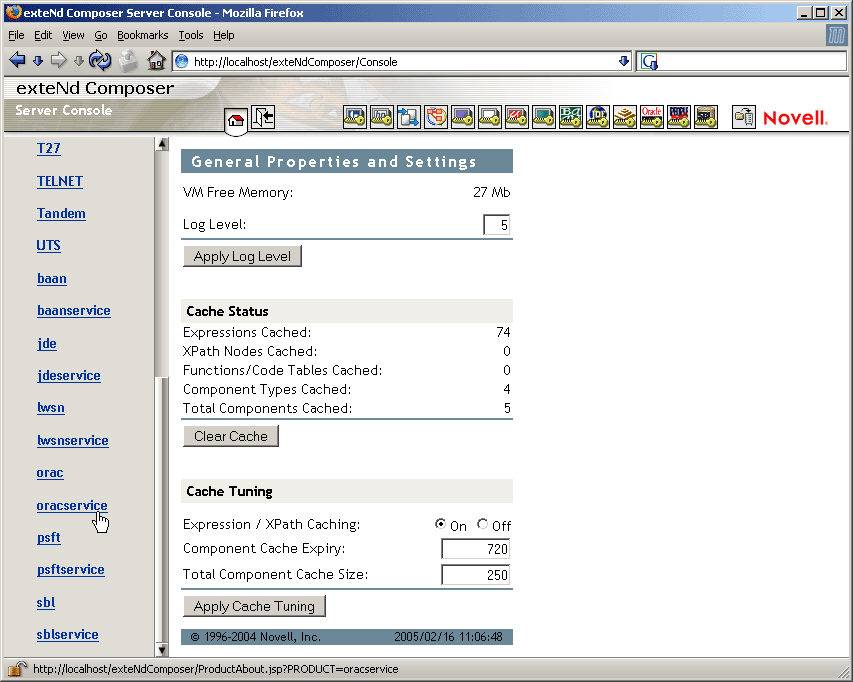The width and height of the screenshot is (853, 682).
Task: Open the 'C' key connector icon
Action: coord(355,117)
